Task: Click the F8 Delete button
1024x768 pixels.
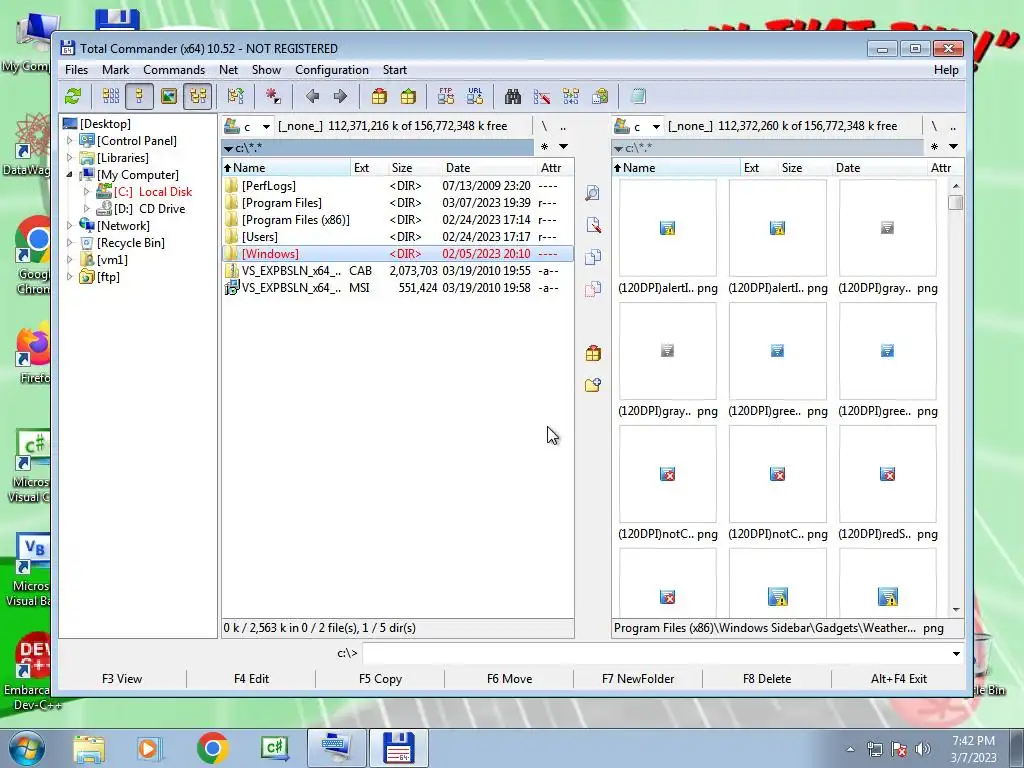Action: (767, 679)
